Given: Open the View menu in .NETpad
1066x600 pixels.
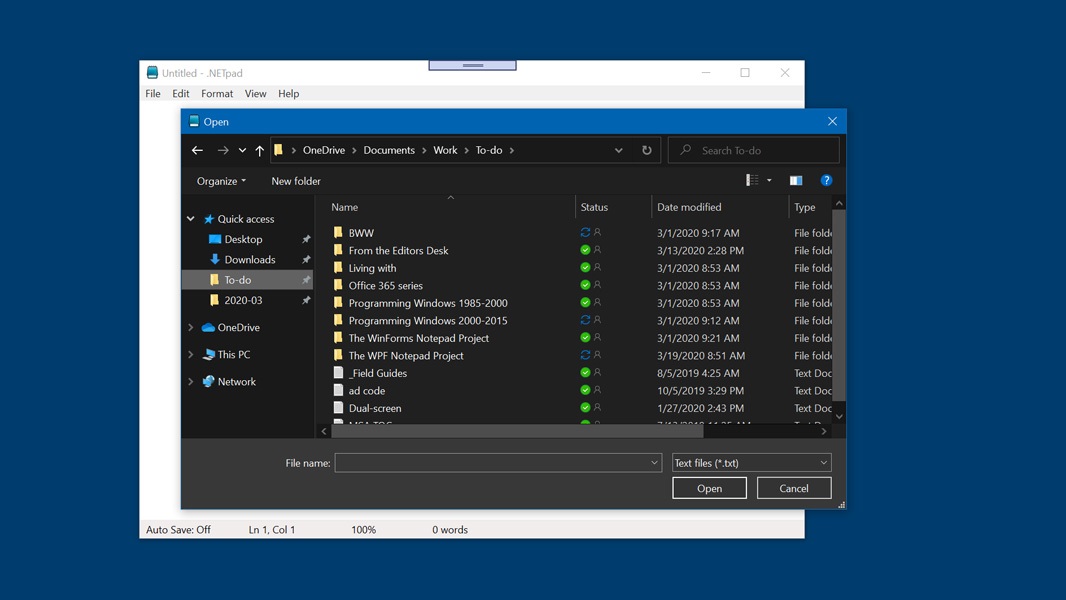Looking at the screenshot, I should coord(255,94).
